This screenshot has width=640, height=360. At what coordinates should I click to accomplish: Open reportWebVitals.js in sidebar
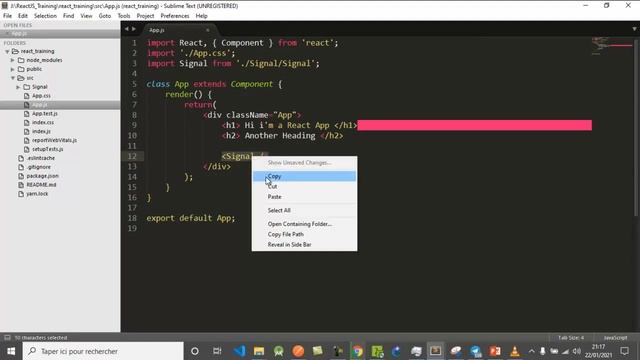coord(54,140)
